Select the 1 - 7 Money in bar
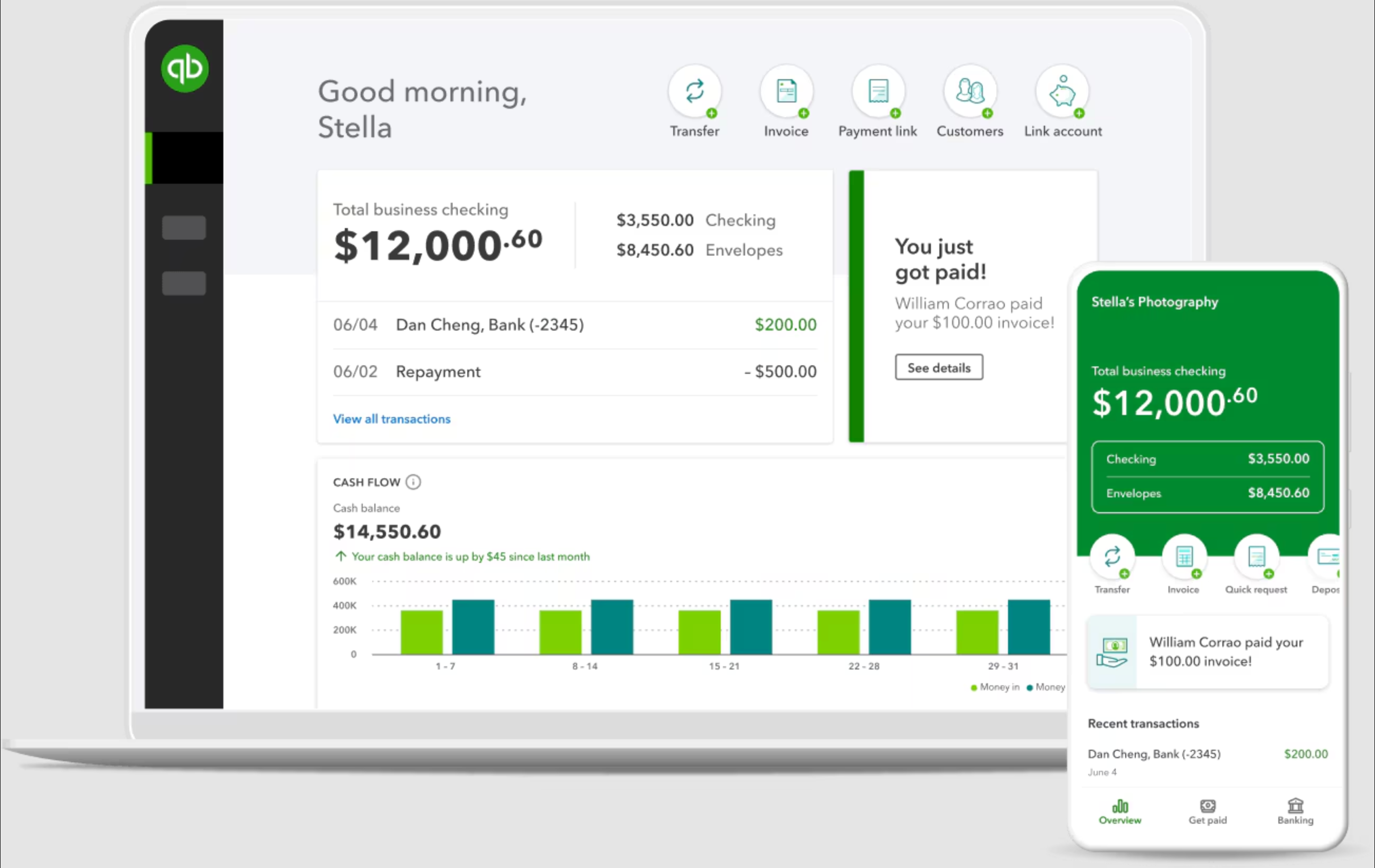This screenshot has height=868, width=1375. tap(421, 632)
